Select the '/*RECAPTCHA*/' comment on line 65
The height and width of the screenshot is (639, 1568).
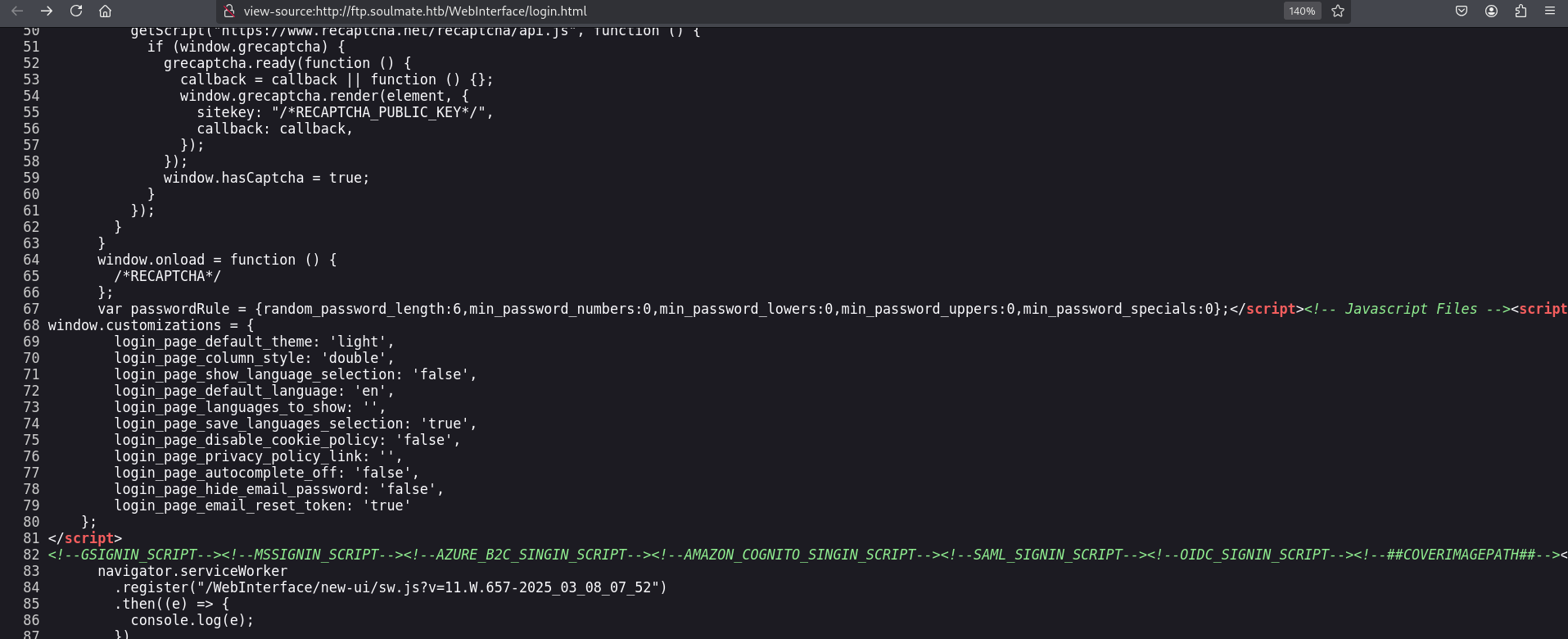tap(168, 276)
